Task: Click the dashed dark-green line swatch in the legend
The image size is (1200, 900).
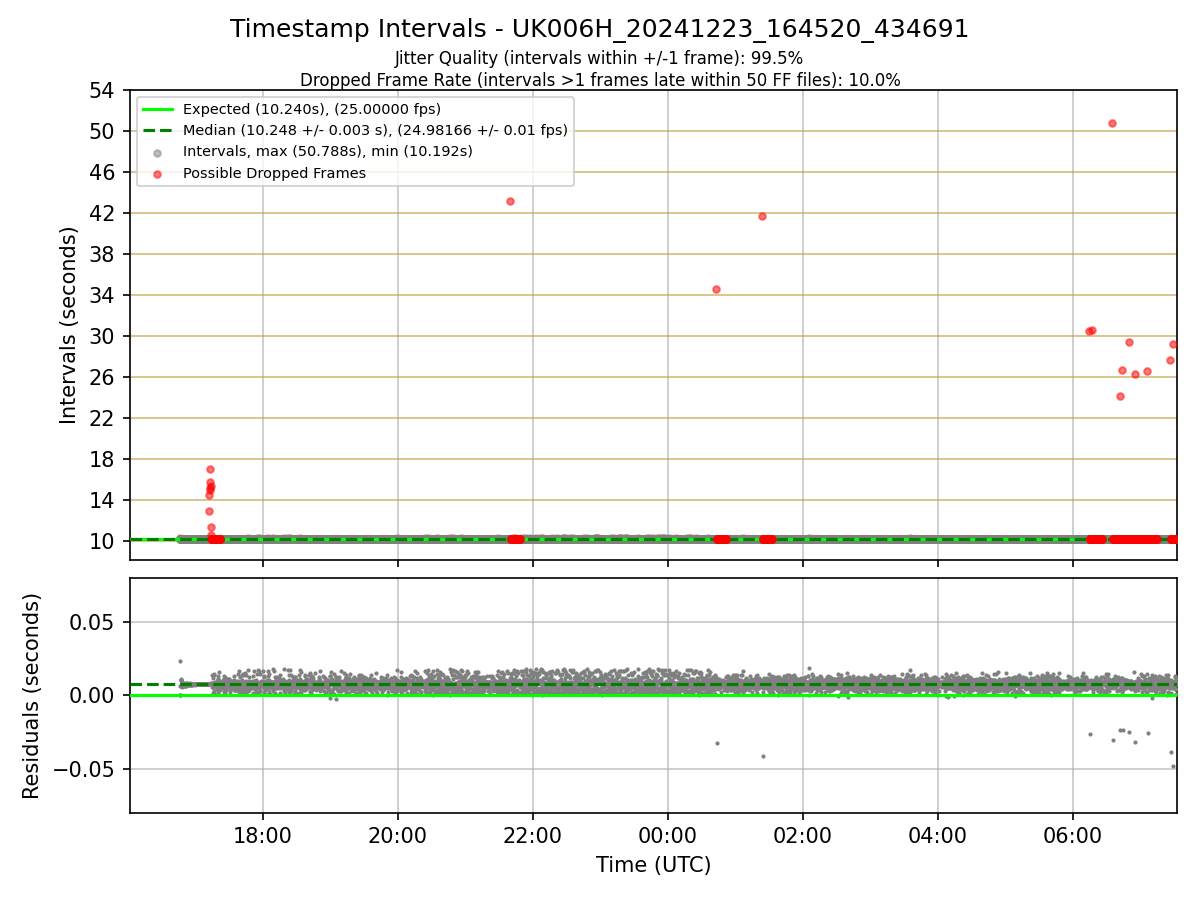Action: point(159,130)
